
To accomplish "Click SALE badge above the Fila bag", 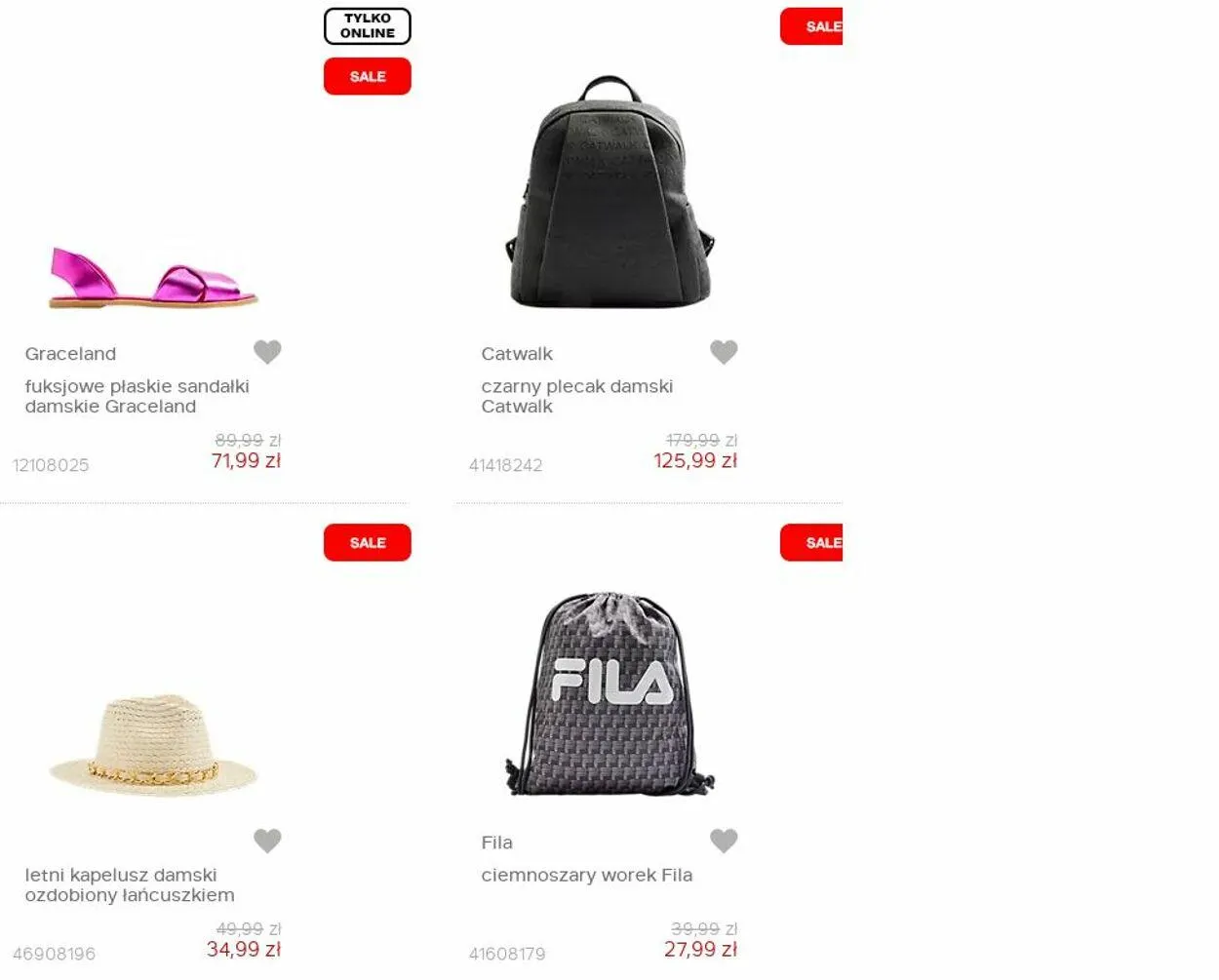I will [811, 543].
